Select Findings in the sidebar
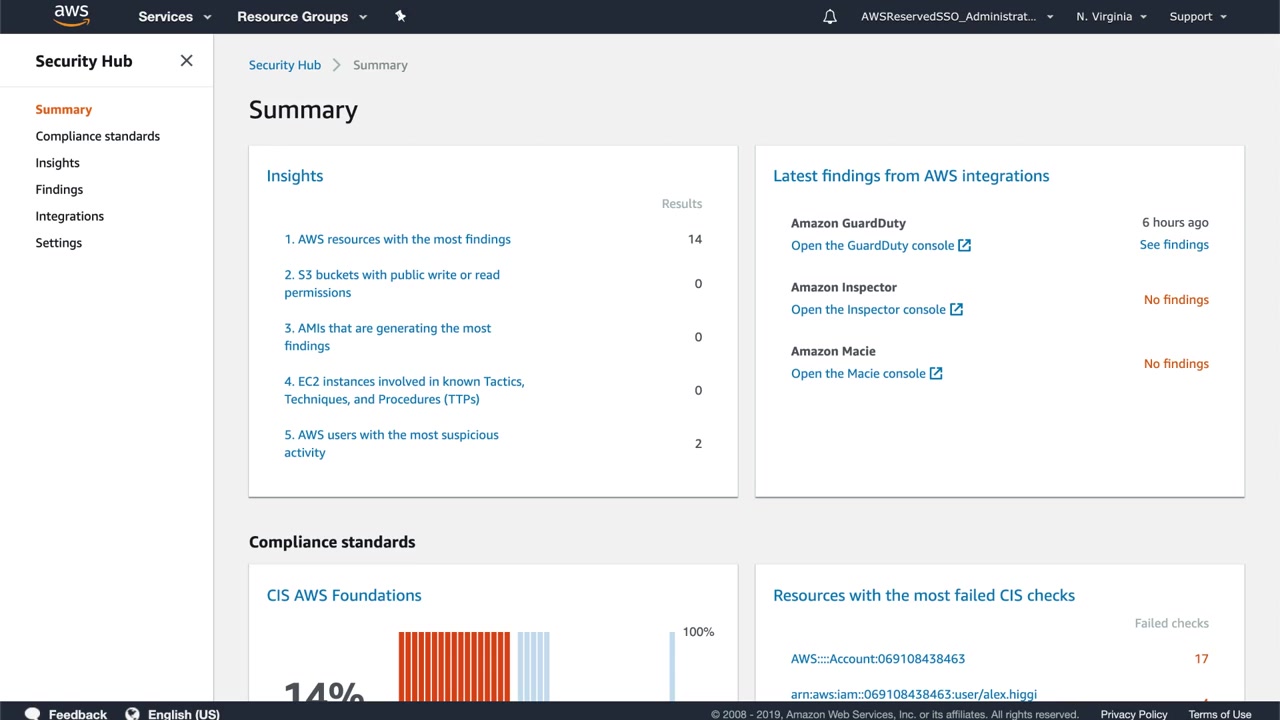Viewport: 1280px width, 720px height. [59, 189]
